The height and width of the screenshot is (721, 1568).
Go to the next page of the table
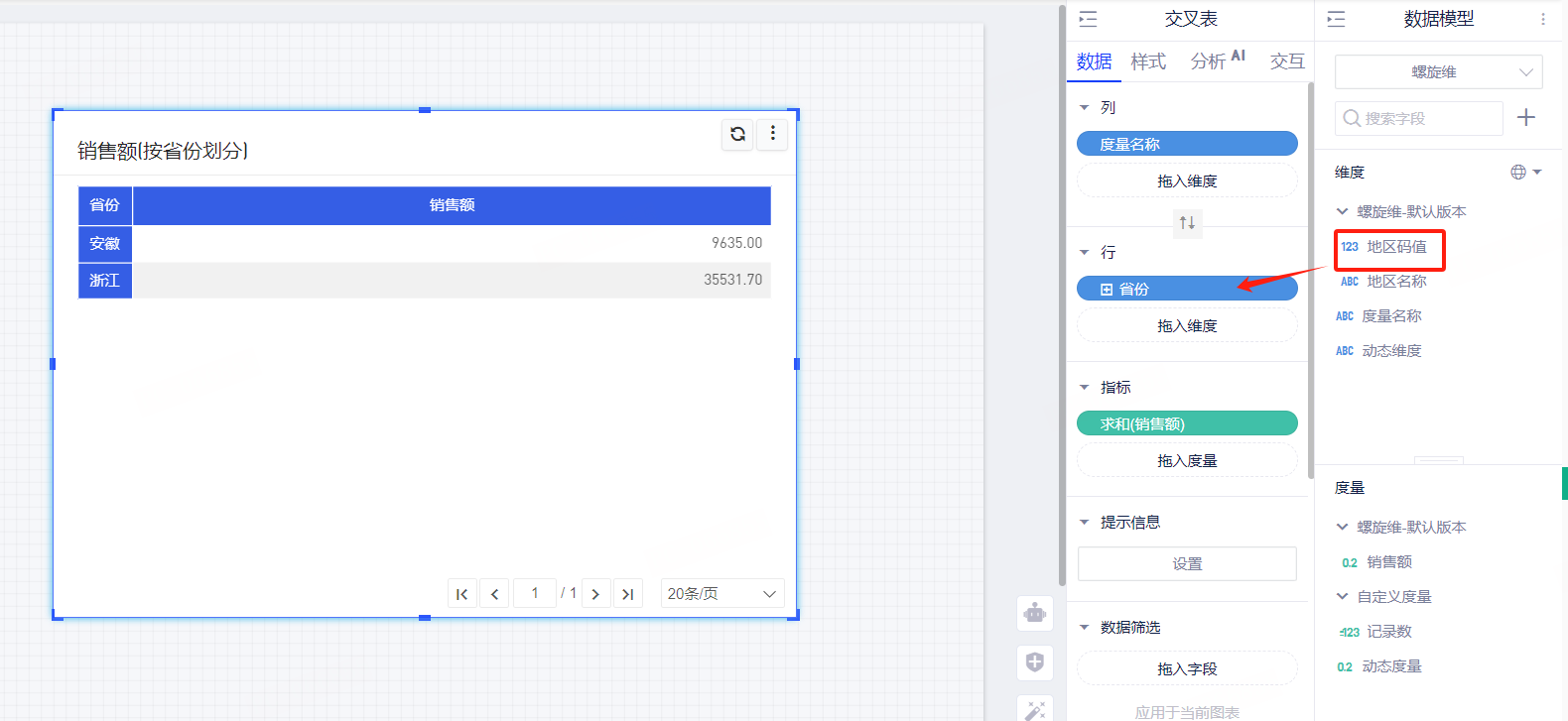click(x=595, y=594)
